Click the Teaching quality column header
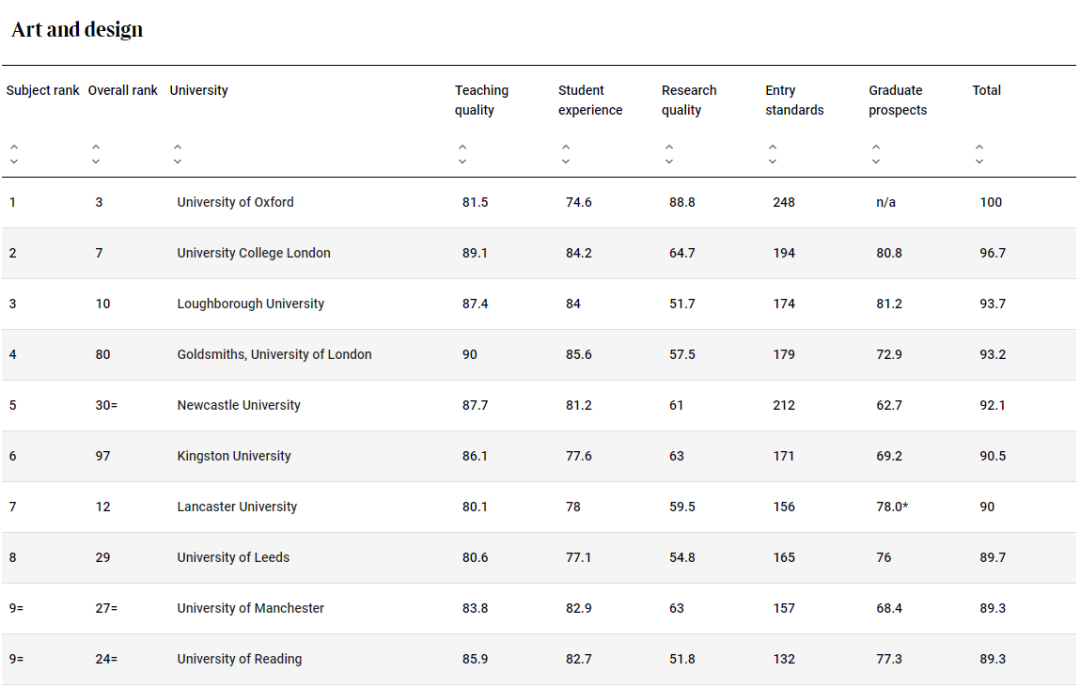Image resolution: width=1080 pixels, height=687 pixels. pyautogui.click(x=481, y=100)
